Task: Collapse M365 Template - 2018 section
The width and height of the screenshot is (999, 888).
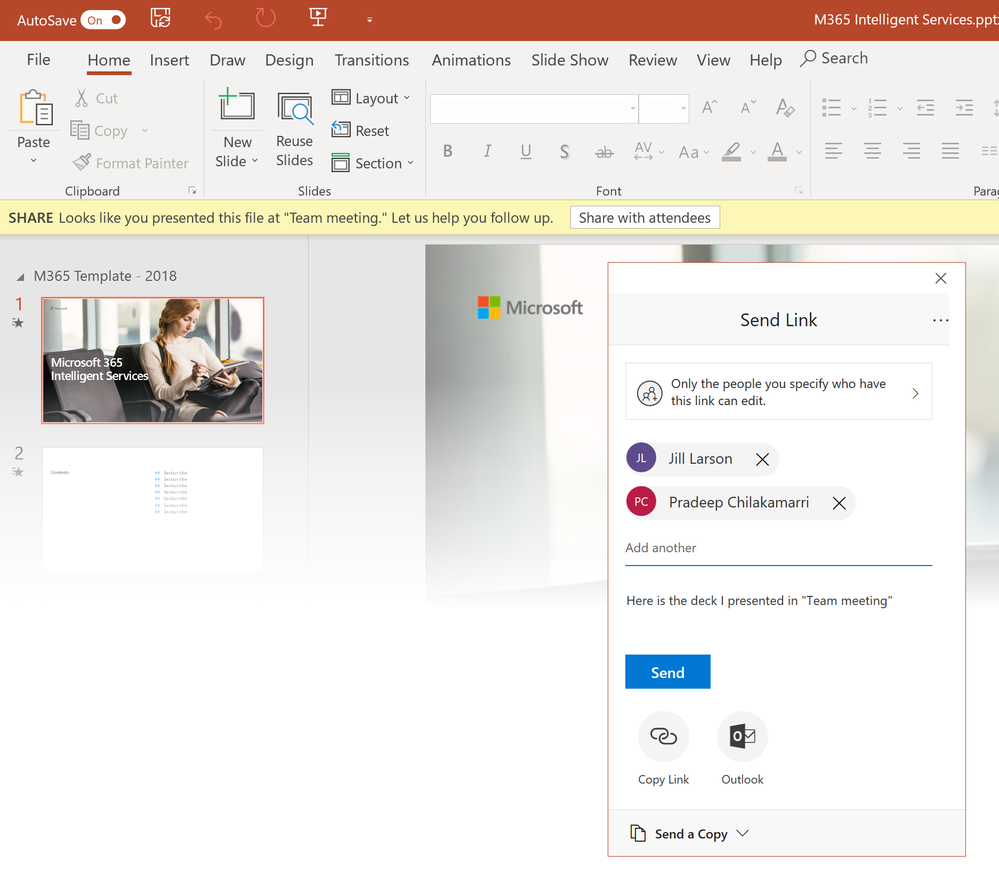Action: [20, 276]
